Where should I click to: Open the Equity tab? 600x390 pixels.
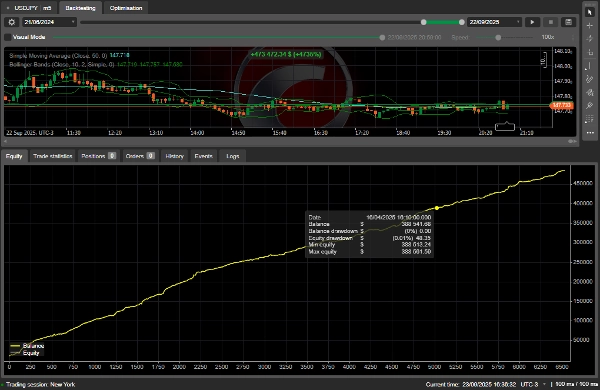[14, 156]
